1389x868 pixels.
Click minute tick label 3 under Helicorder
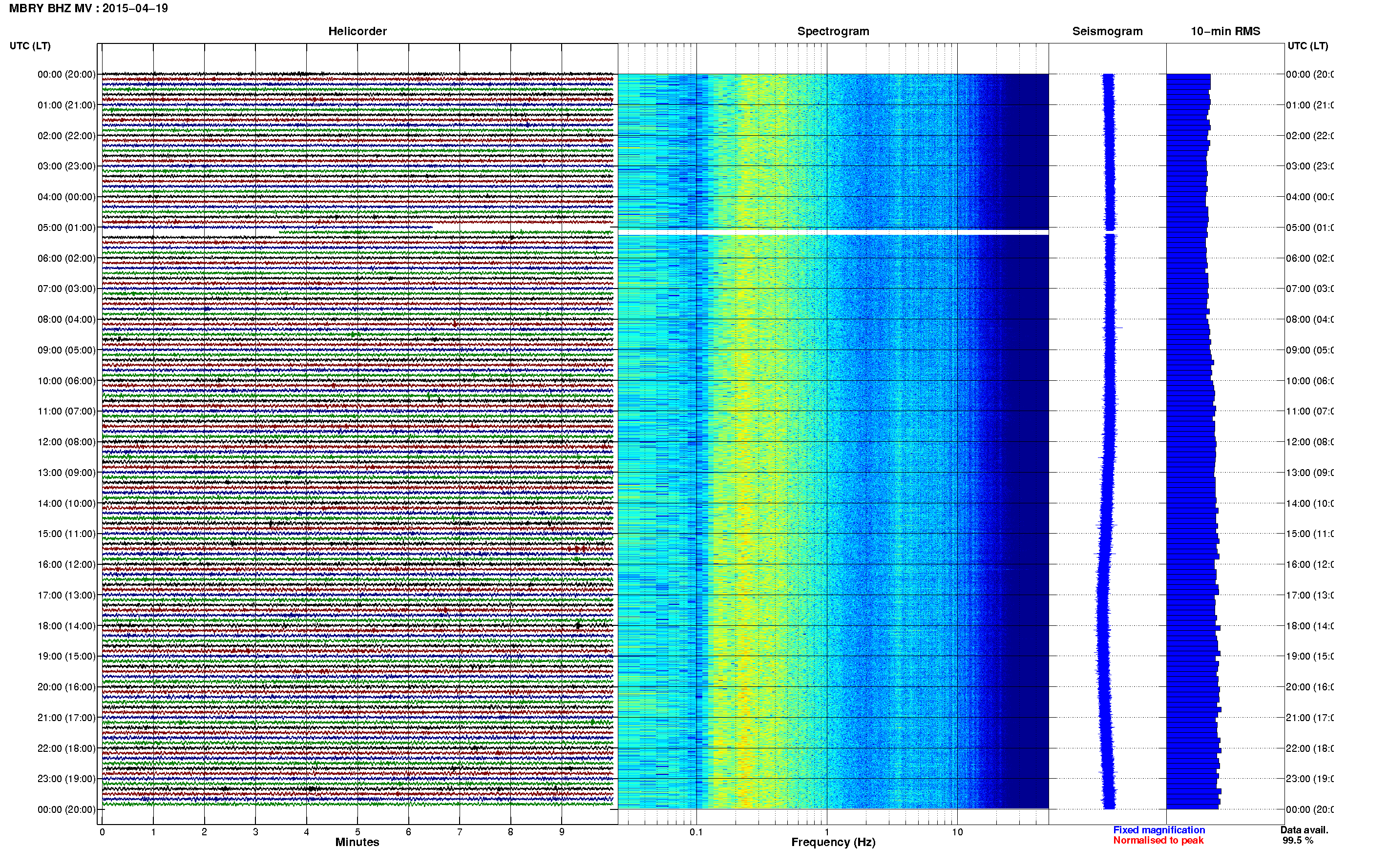point(255,832)
